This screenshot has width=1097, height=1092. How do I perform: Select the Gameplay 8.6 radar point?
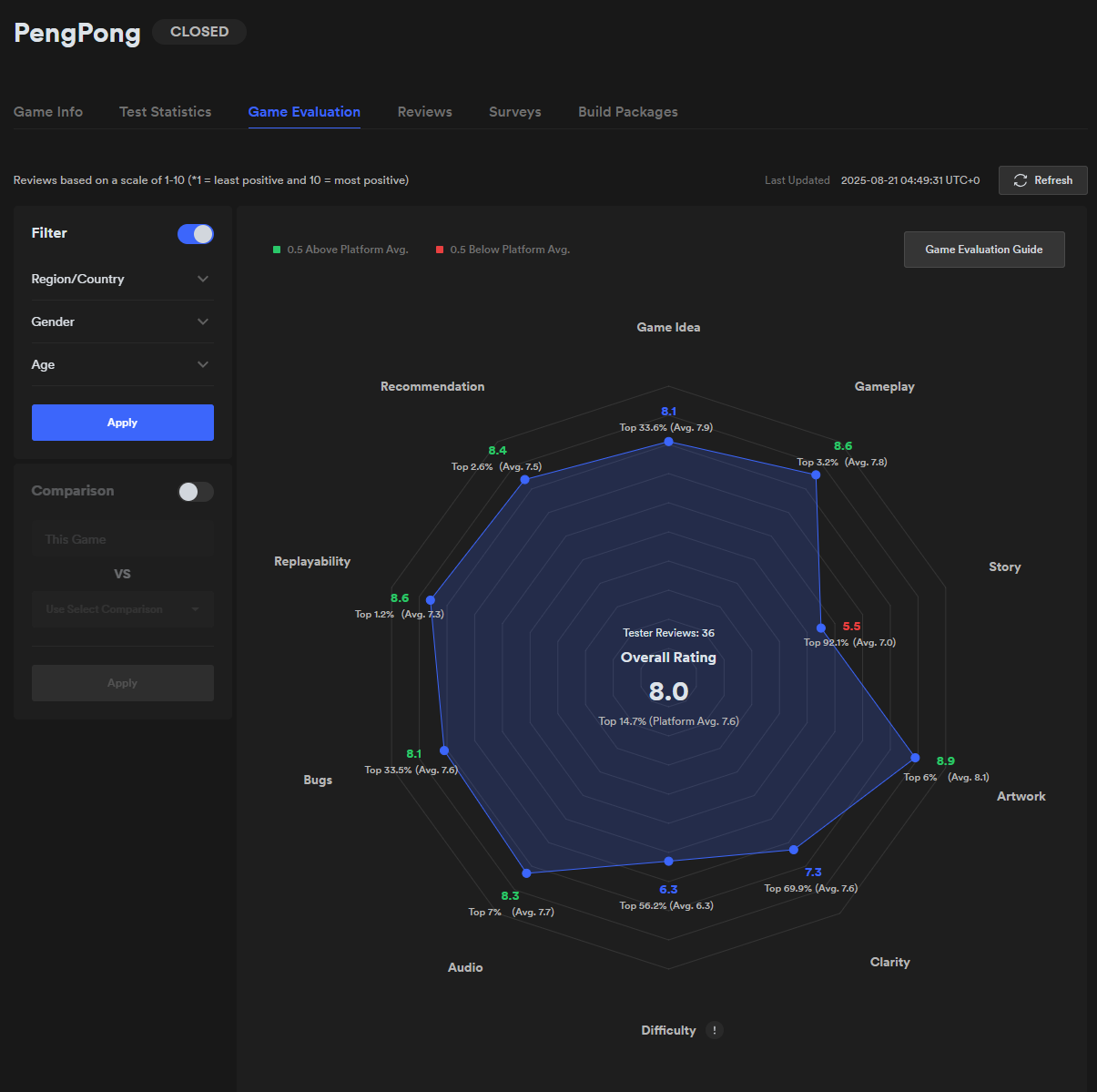816,475
